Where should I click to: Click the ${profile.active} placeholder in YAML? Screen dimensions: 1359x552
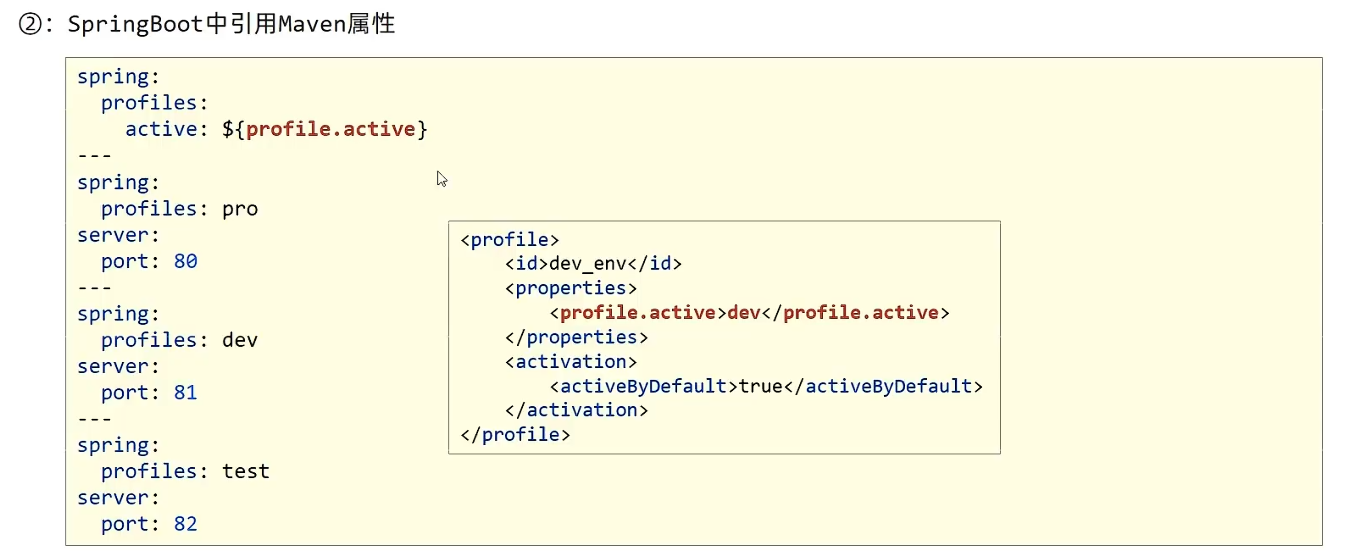point(325,129)
